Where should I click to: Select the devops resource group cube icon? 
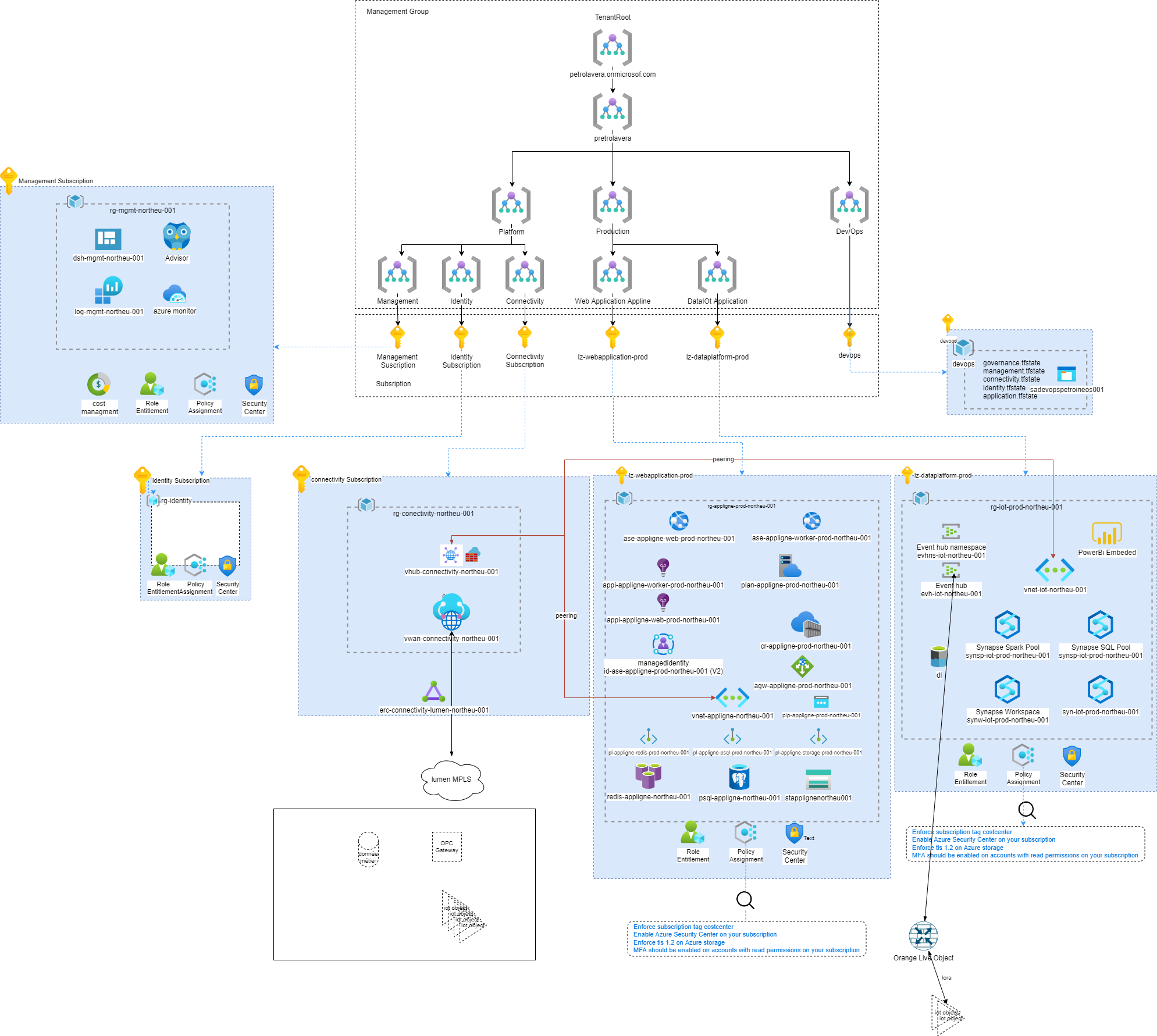(963, 348)
